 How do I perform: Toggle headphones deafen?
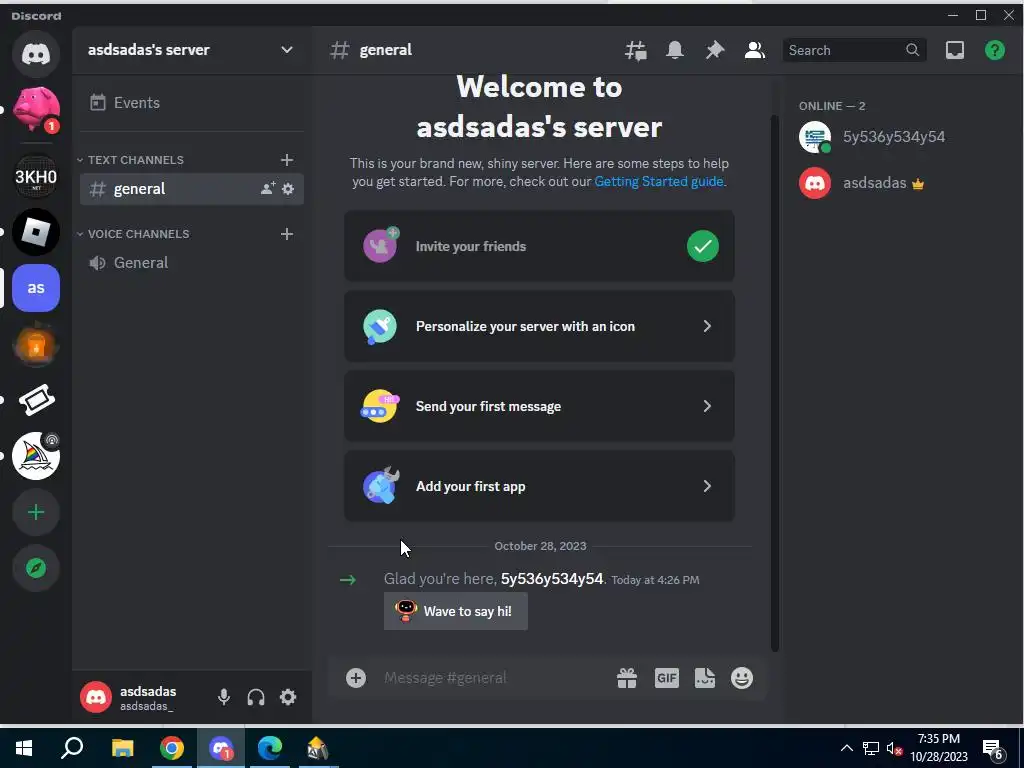[x=256, y=697]
